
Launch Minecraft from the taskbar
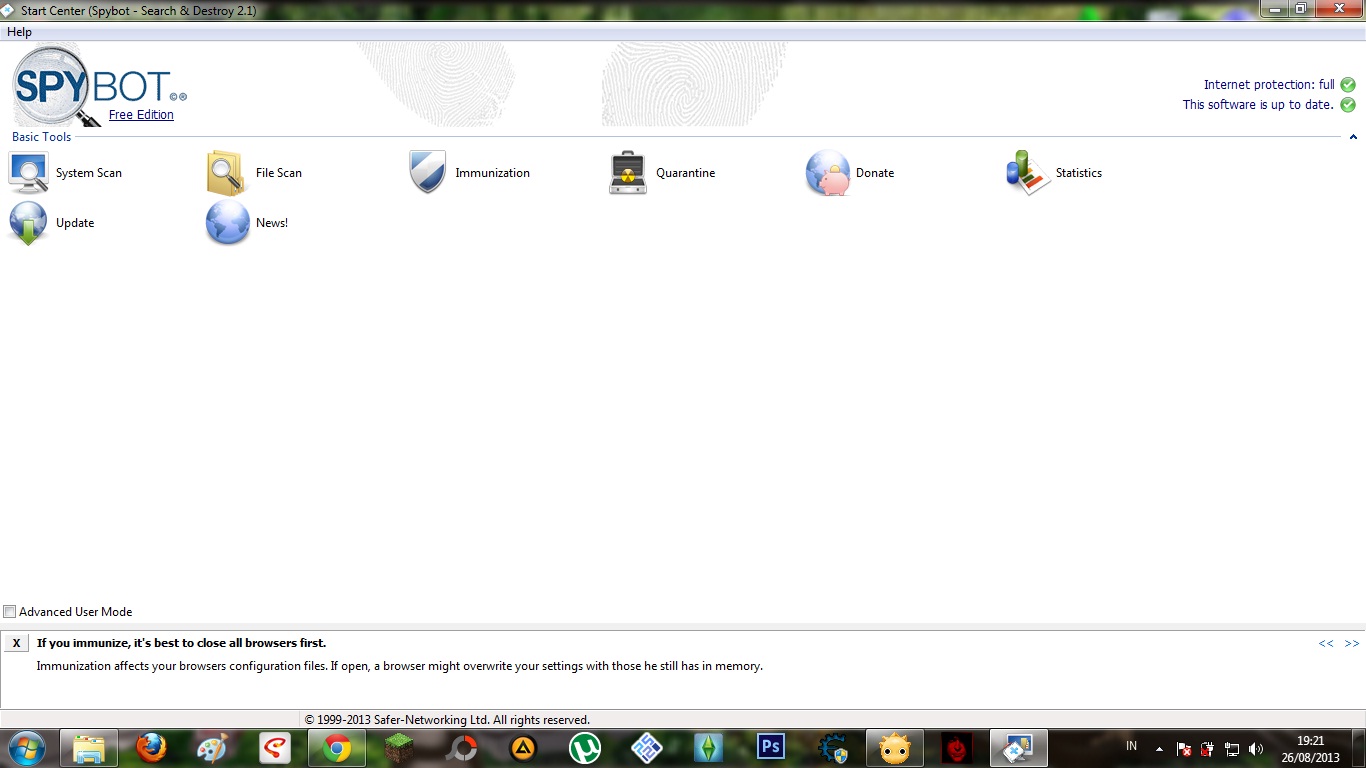point(399,748)
